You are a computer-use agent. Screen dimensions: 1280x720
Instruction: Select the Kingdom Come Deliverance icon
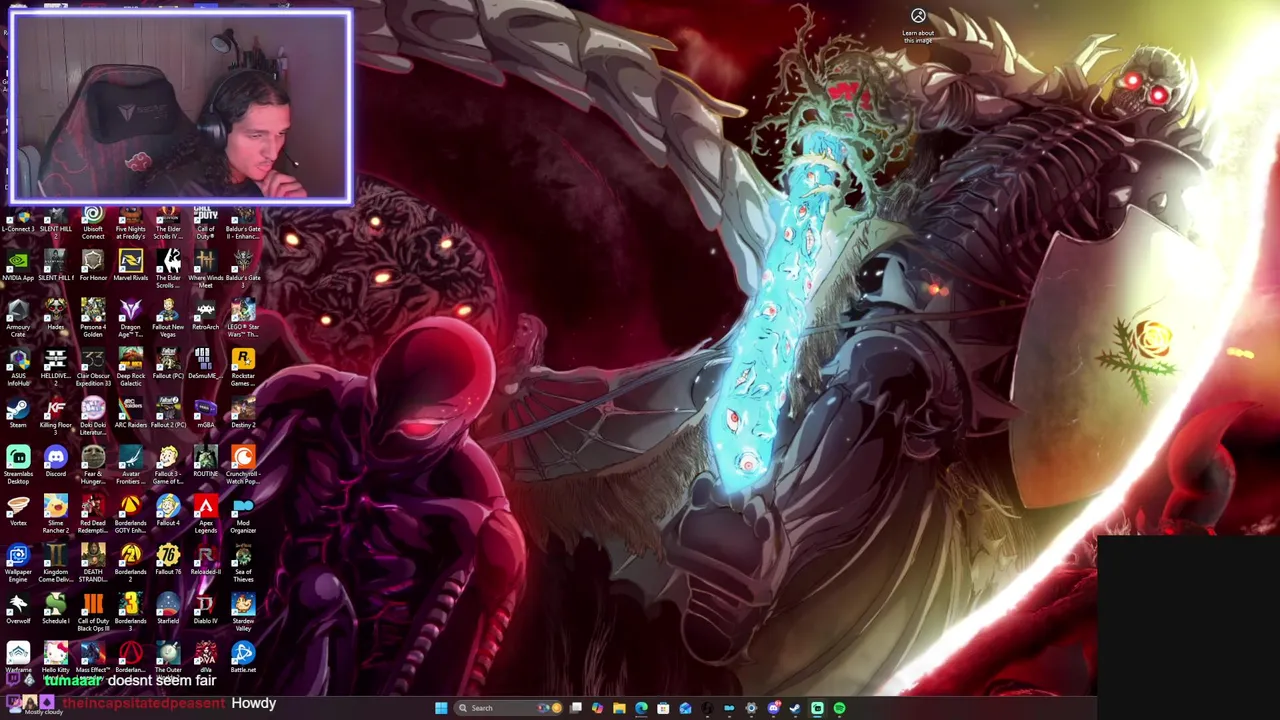(x=55, y=564)
